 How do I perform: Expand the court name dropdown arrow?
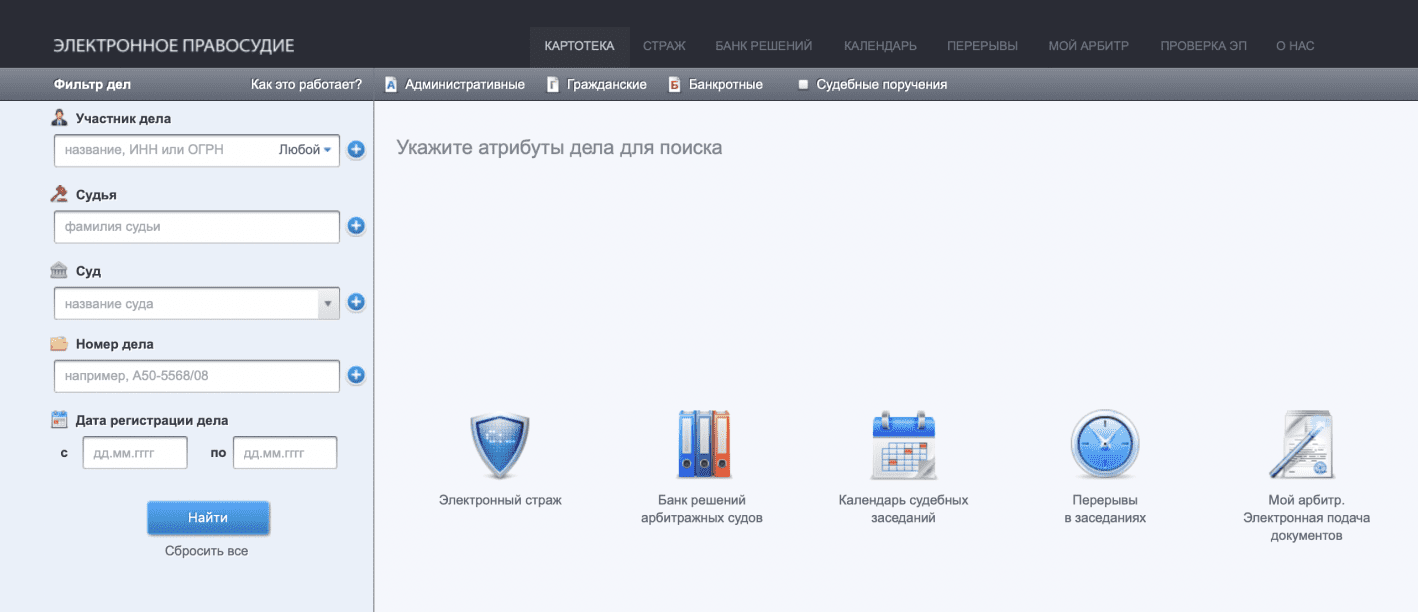(x=327, y=303)
